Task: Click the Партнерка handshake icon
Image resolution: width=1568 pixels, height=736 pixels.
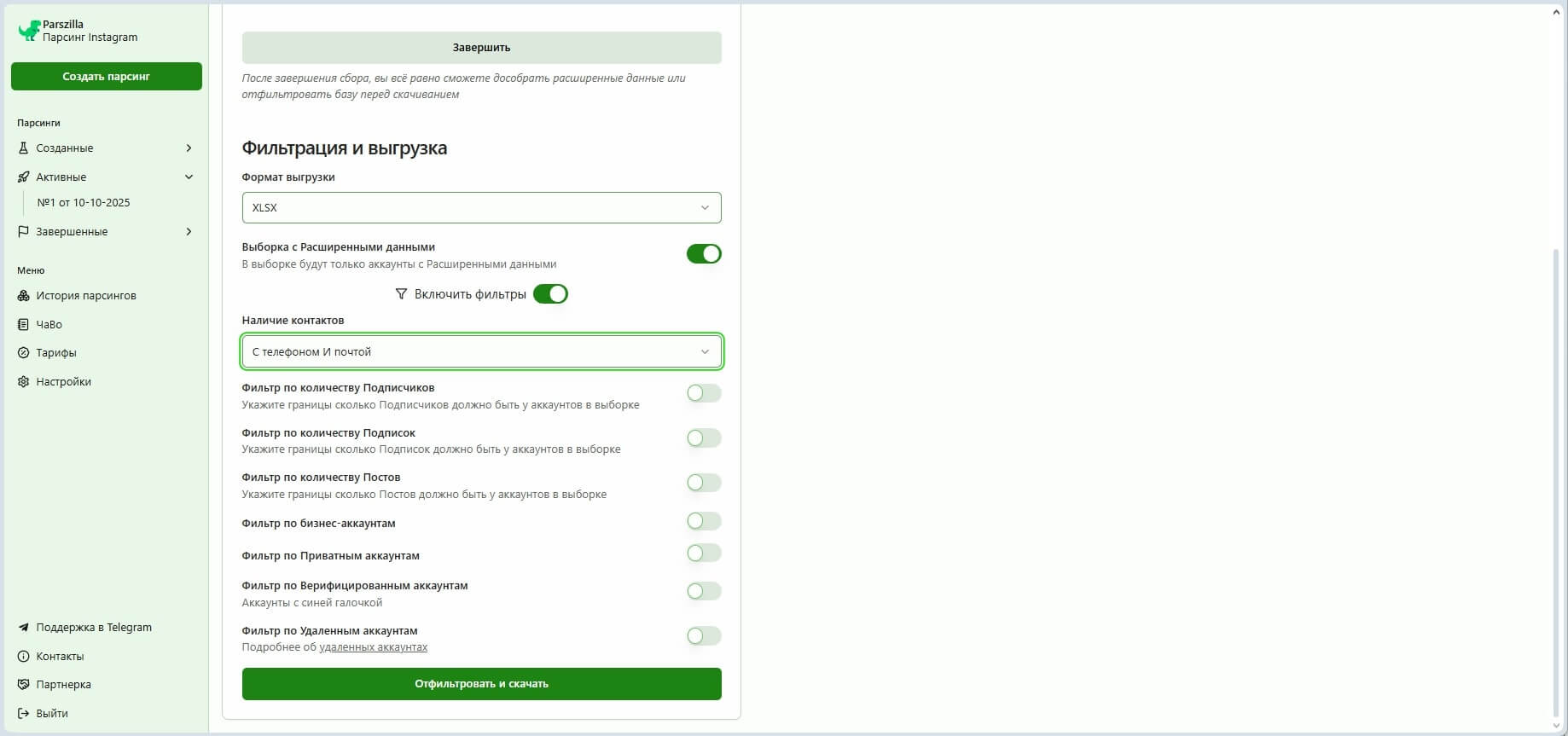Action: click(23, 685)
